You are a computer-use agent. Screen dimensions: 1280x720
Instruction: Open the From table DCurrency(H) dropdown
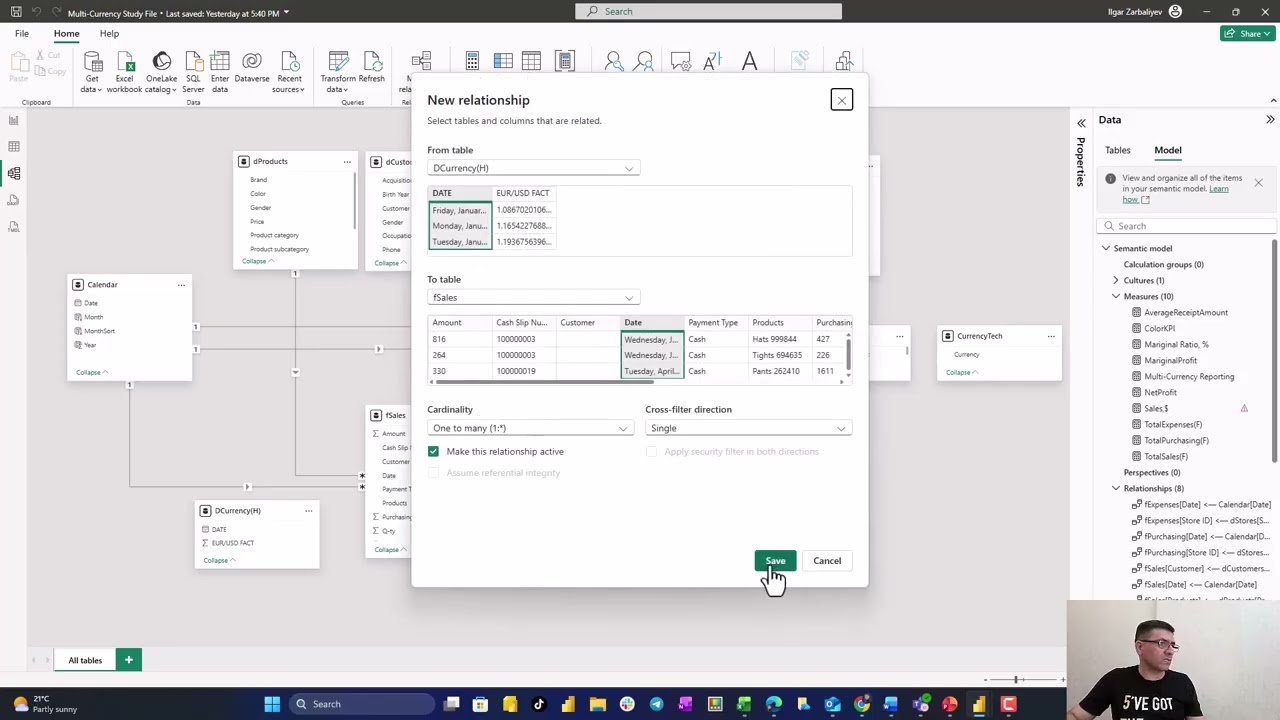pyautogui.click(x=533, y=168)
